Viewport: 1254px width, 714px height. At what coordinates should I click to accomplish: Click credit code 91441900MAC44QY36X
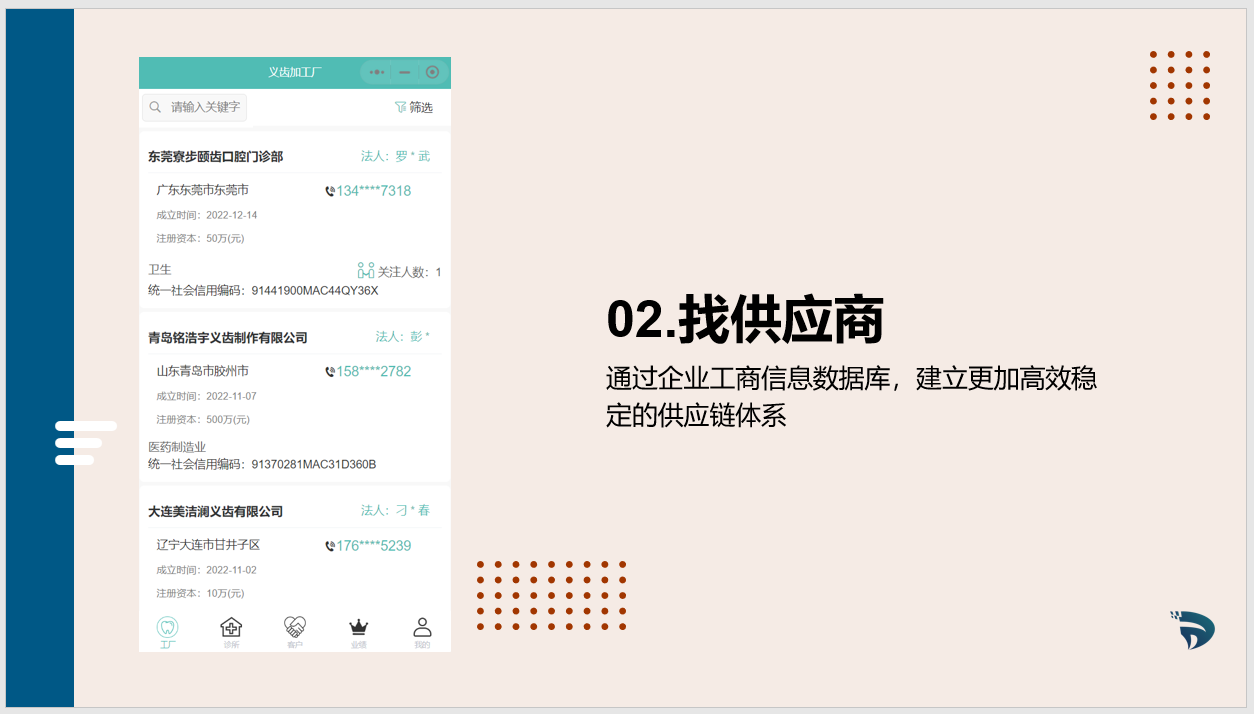(315, 291)
